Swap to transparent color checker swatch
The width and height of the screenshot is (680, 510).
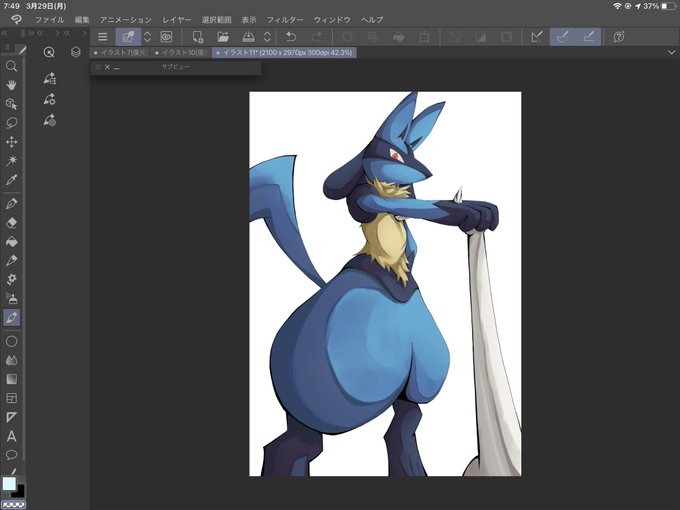[x=14, y=505]
